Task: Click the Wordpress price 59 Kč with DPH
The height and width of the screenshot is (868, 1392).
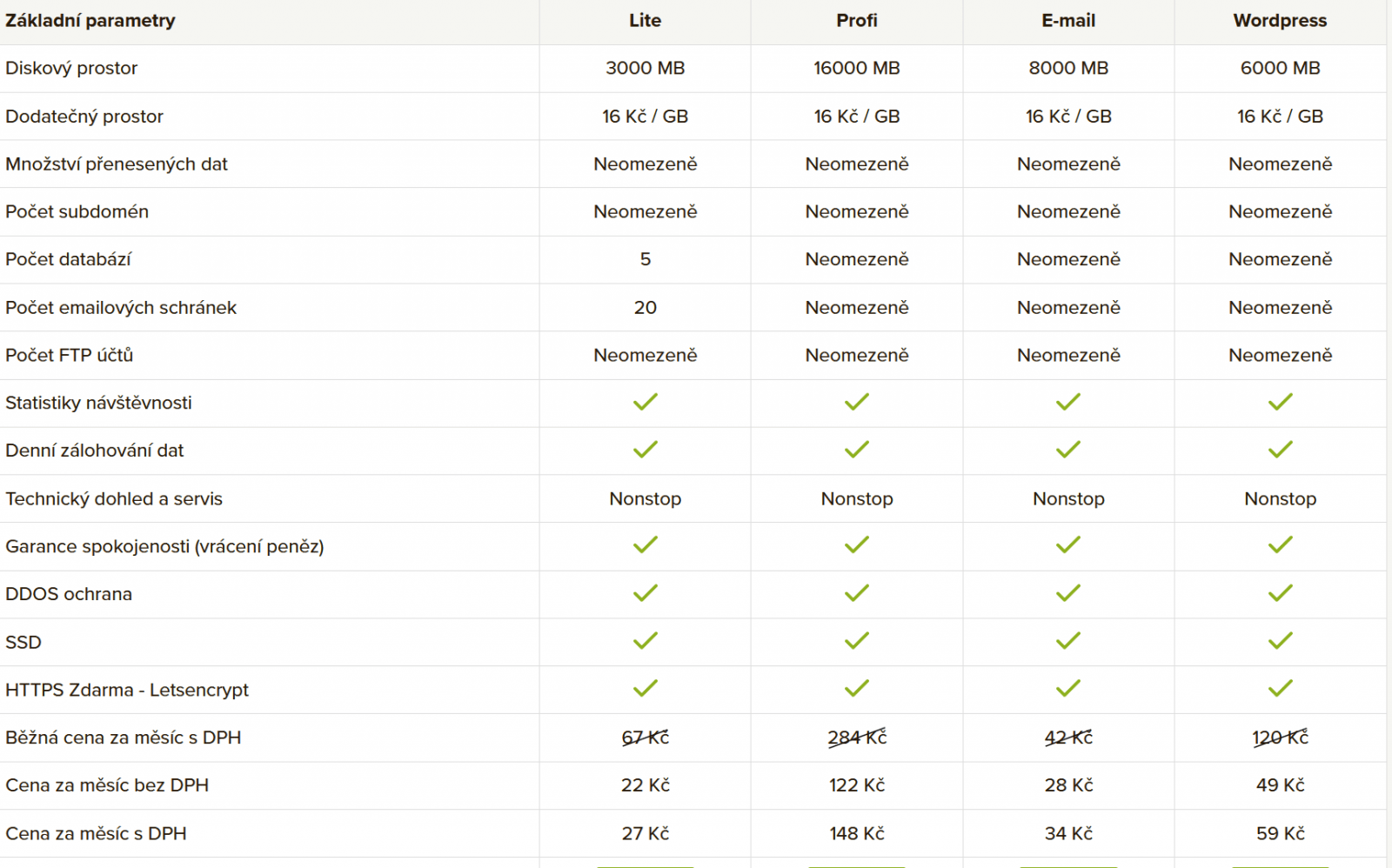Action: [1281, 833]
